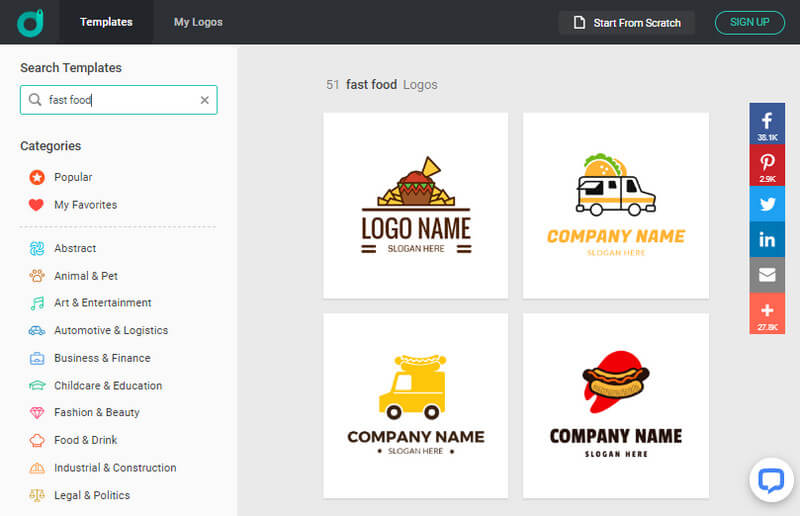
Task: Clear the fast food search text
Action: [x=204, y=100]
